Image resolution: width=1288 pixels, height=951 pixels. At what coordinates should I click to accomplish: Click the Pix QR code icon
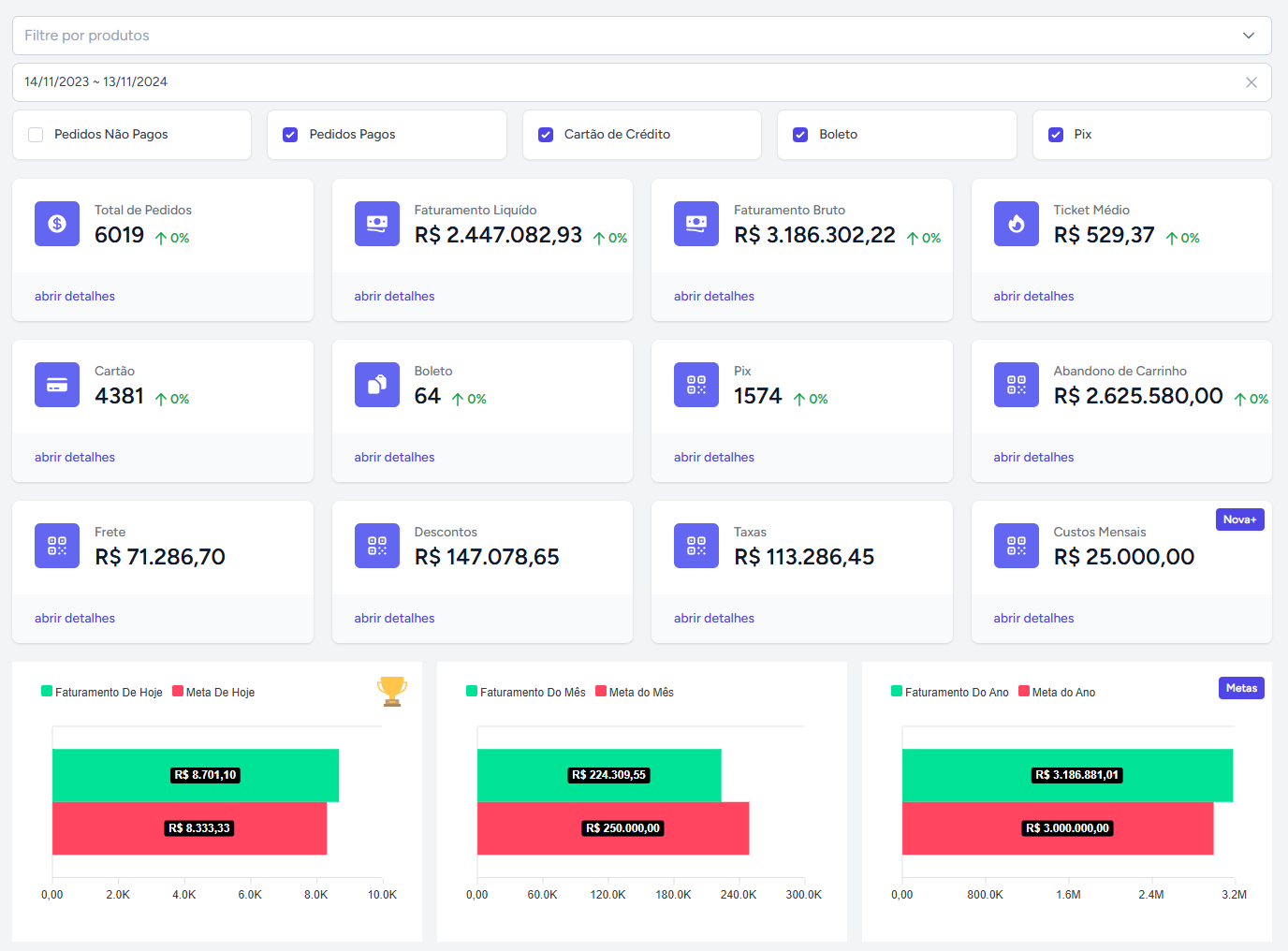coord(696,385)
